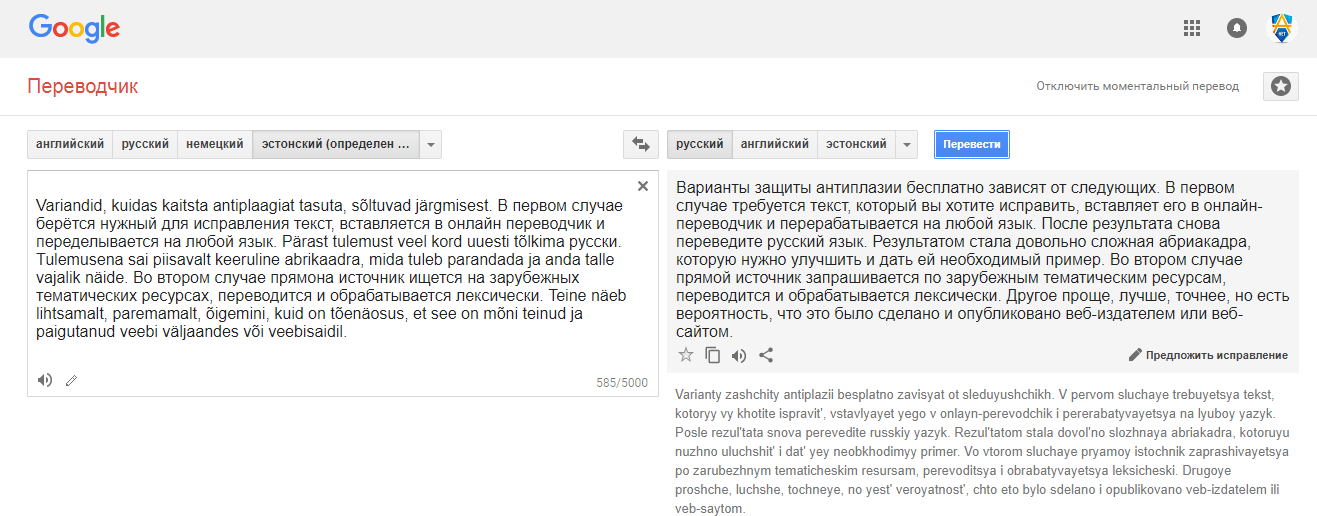Select английский as target language

pos(775,144)
